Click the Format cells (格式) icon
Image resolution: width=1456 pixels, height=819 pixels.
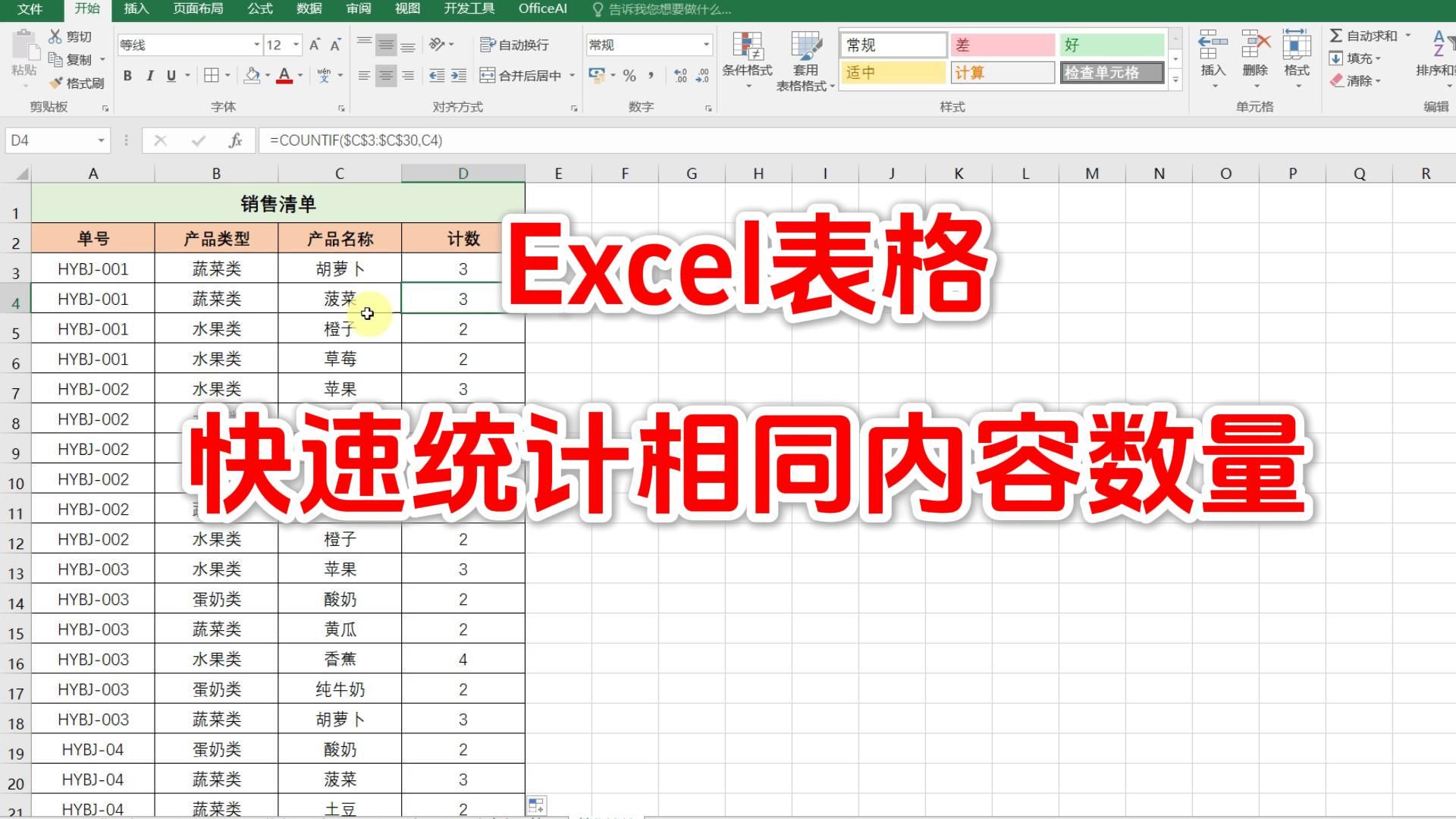coord(1297,45)
